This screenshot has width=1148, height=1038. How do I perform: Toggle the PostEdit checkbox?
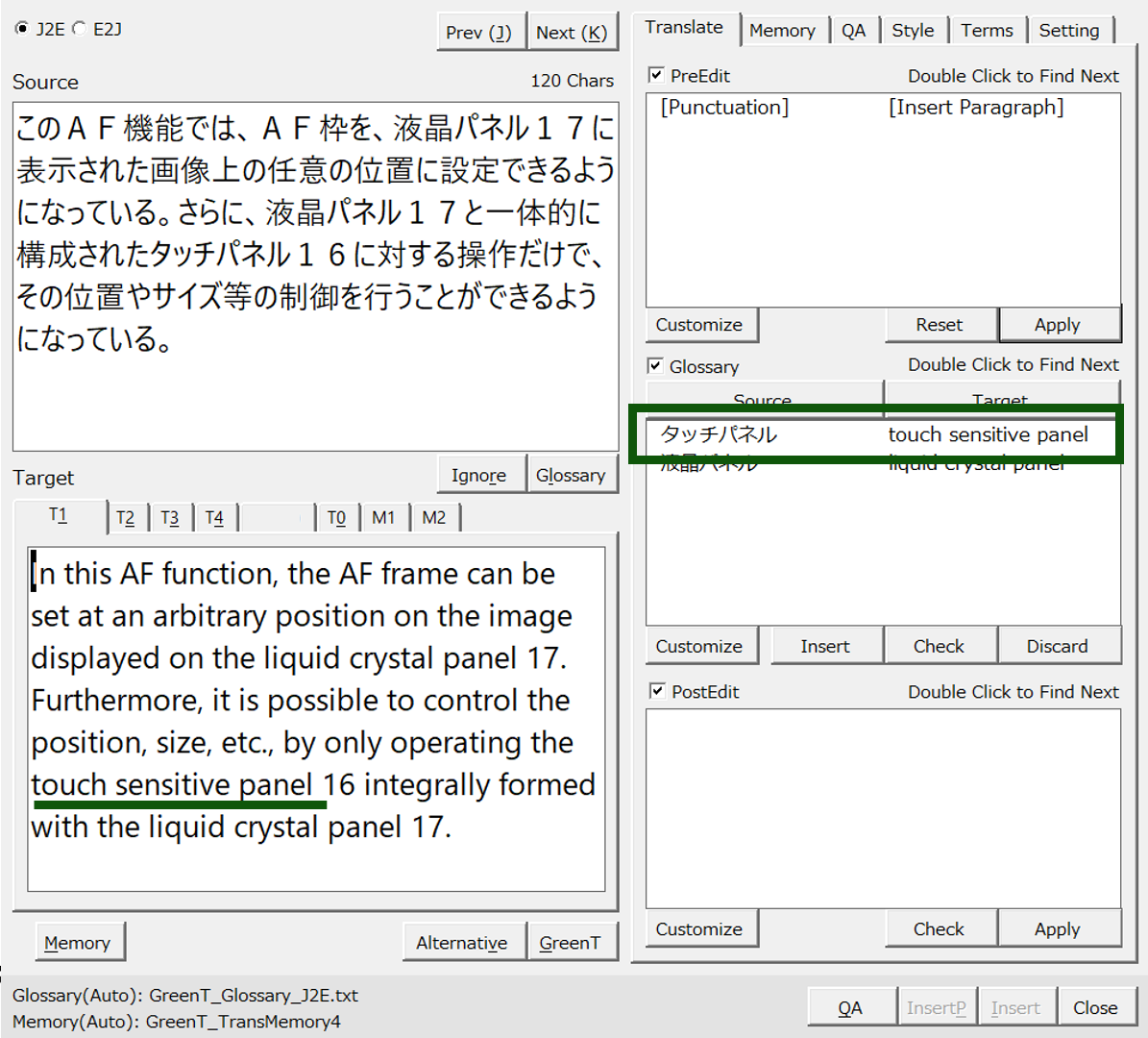657,691
